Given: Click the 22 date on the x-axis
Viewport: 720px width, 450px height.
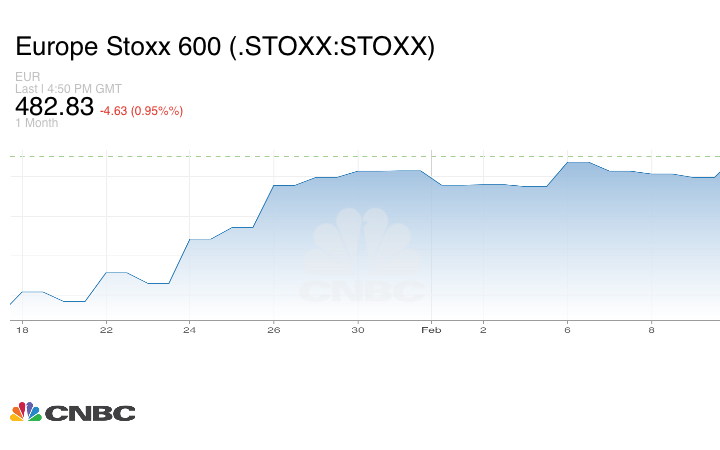Looking at the screenshot, I should point(106,330).
